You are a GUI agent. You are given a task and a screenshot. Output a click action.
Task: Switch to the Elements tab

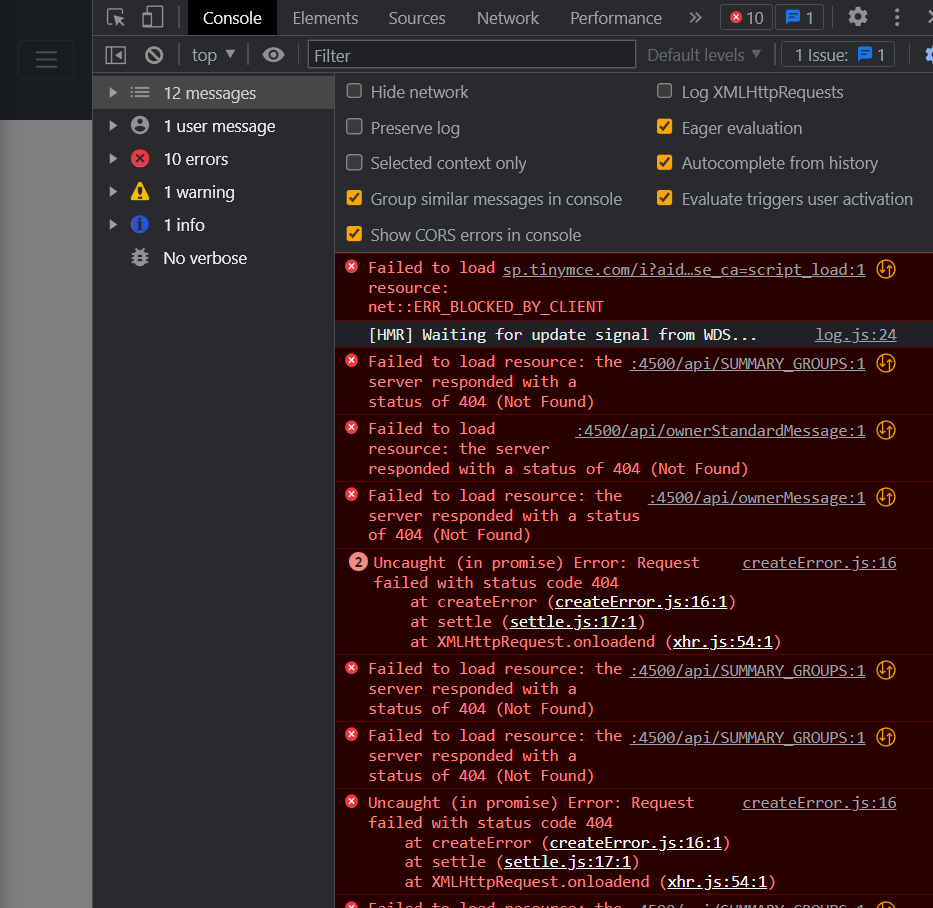(325, 18)
